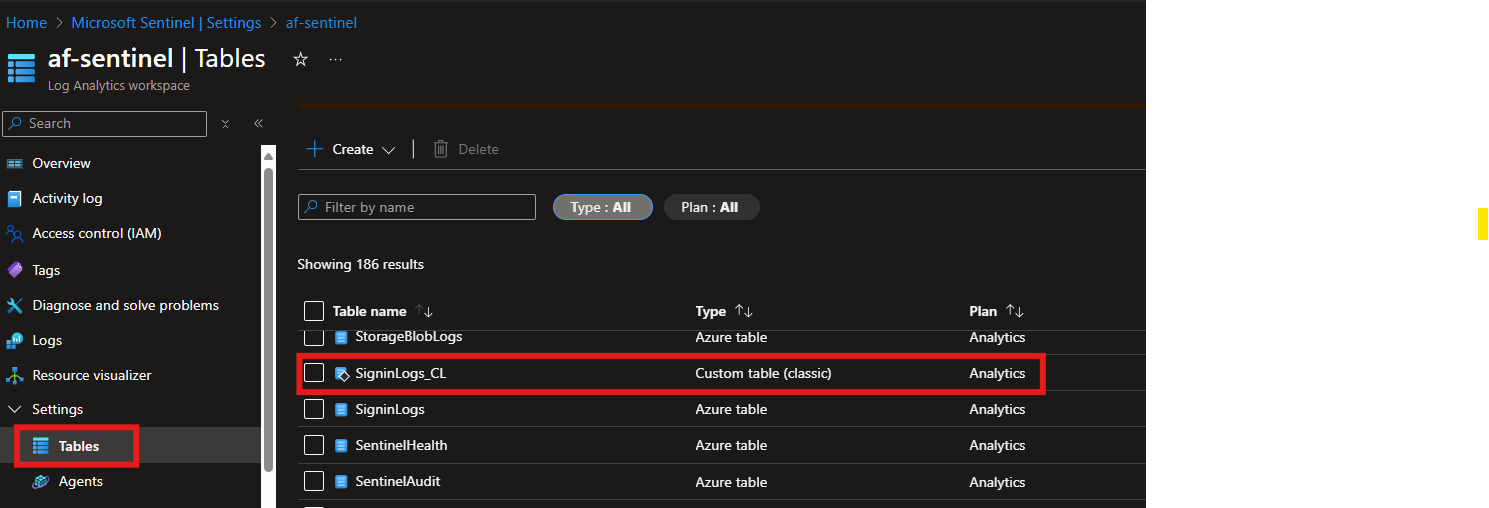Screen dimensions: 1489x508
Task: Open the Create dropdown chevron
Action: (x=389, y=150)
